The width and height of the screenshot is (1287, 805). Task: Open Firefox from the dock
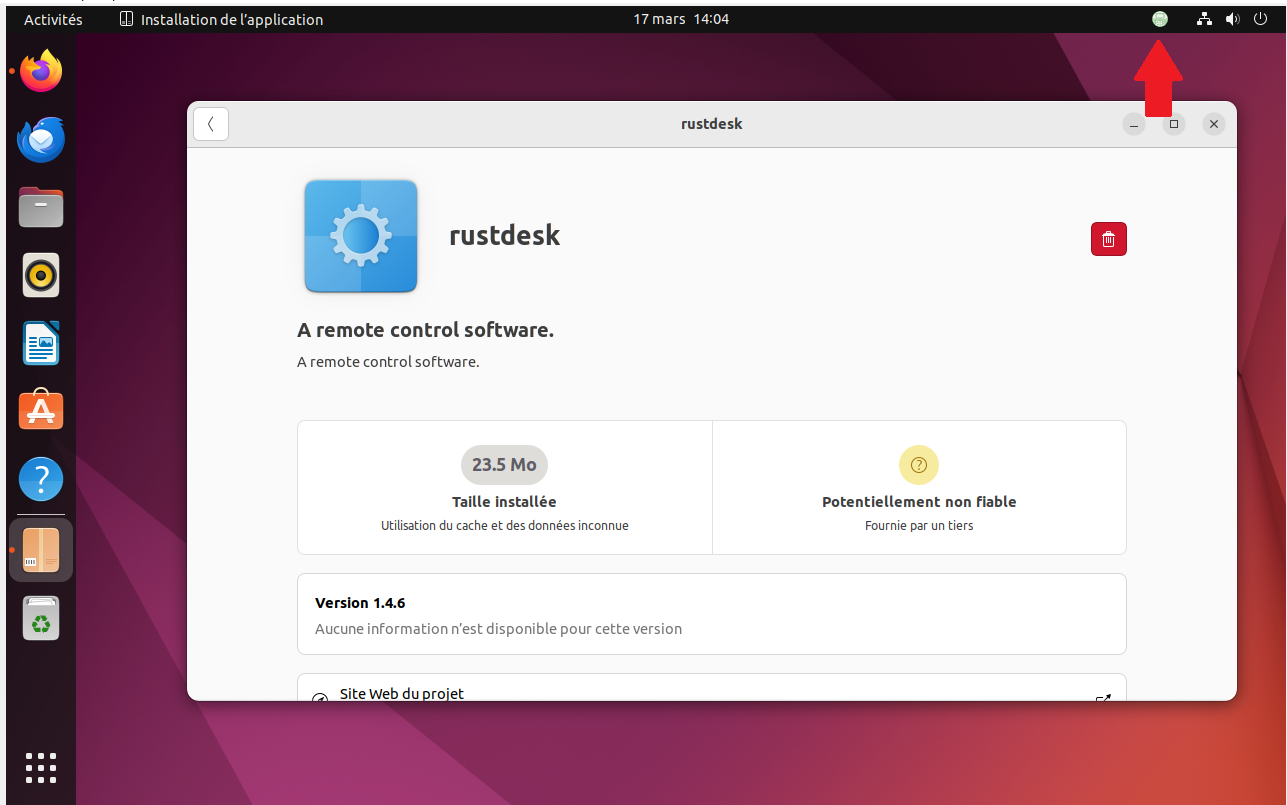(x=41, y=71)
